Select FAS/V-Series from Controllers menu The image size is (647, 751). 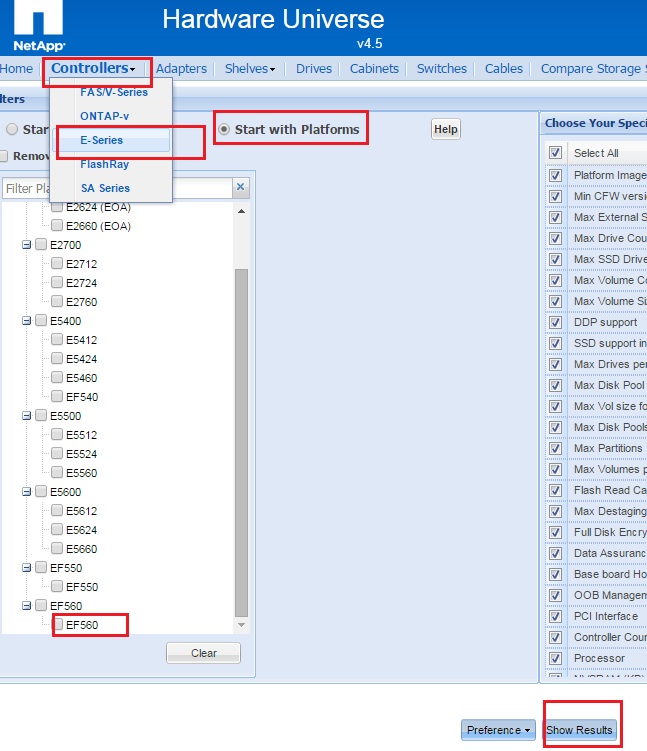pos(114,92)
